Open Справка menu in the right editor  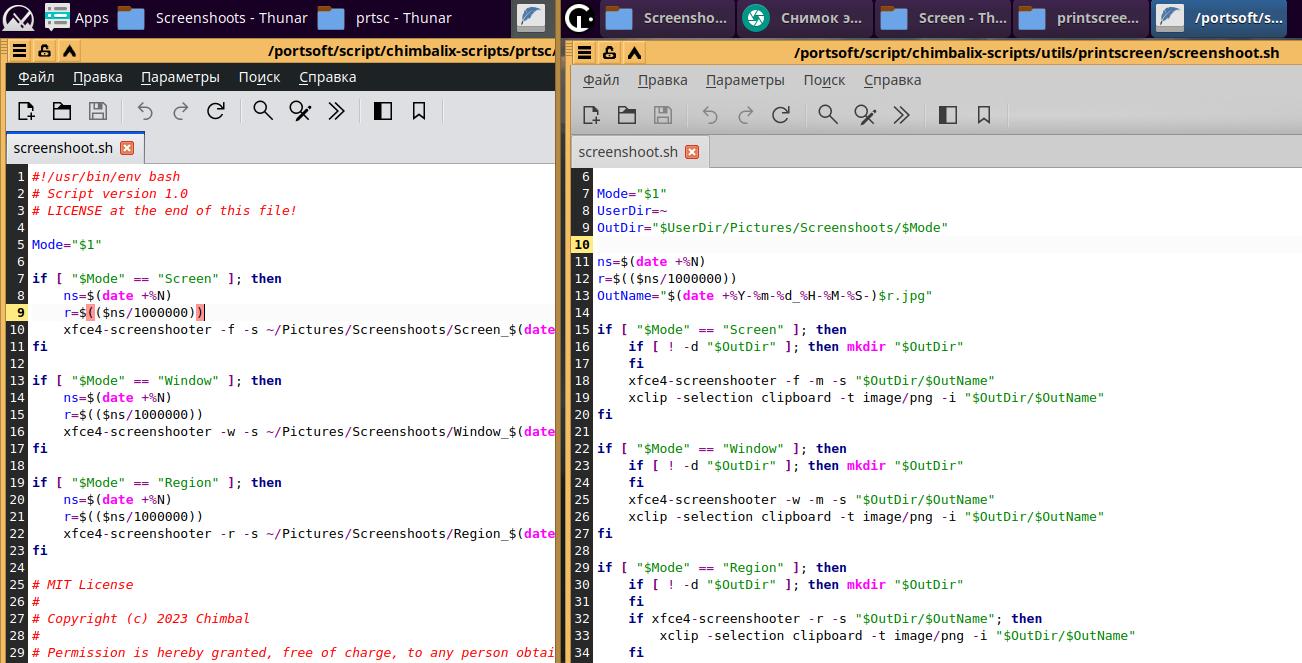click(x=892, y=80)
